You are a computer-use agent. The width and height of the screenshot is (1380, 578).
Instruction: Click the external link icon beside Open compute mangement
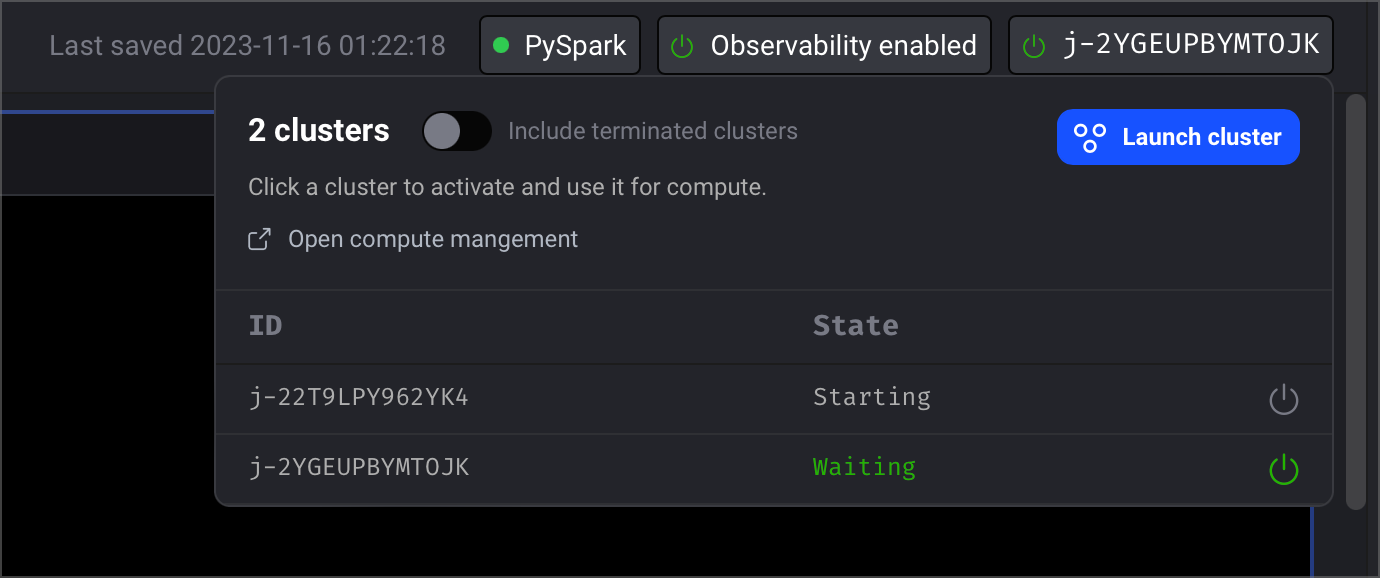coord(259,239)
